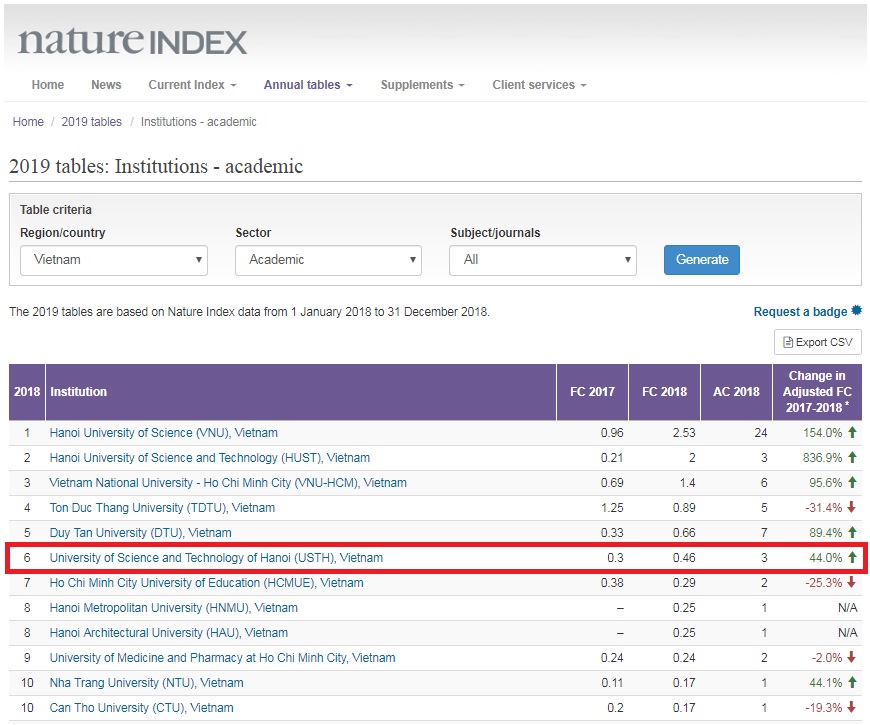Click Change in Adjusted FC column header
Image resolution: width=870 pixels, height=725 pixels.
[x=817, y=392]
